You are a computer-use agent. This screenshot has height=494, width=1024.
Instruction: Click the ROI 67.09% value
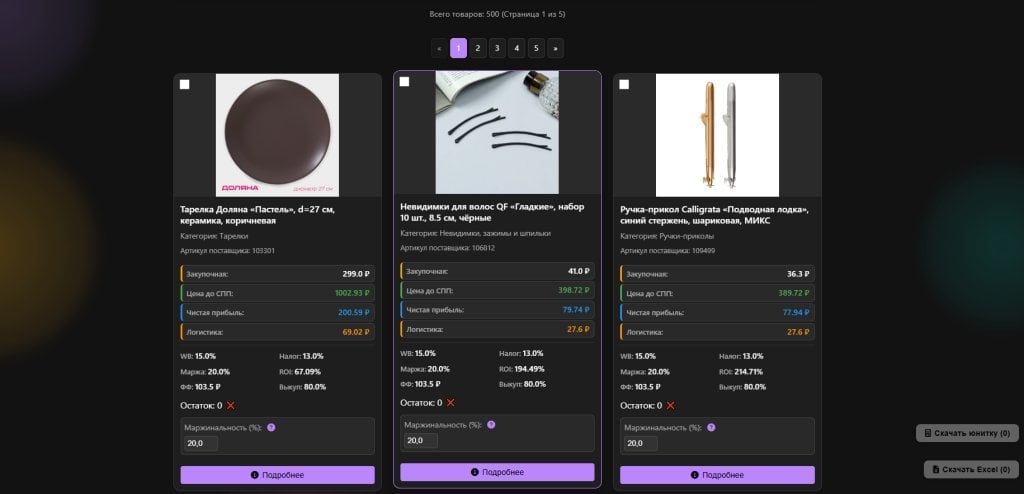308,372
